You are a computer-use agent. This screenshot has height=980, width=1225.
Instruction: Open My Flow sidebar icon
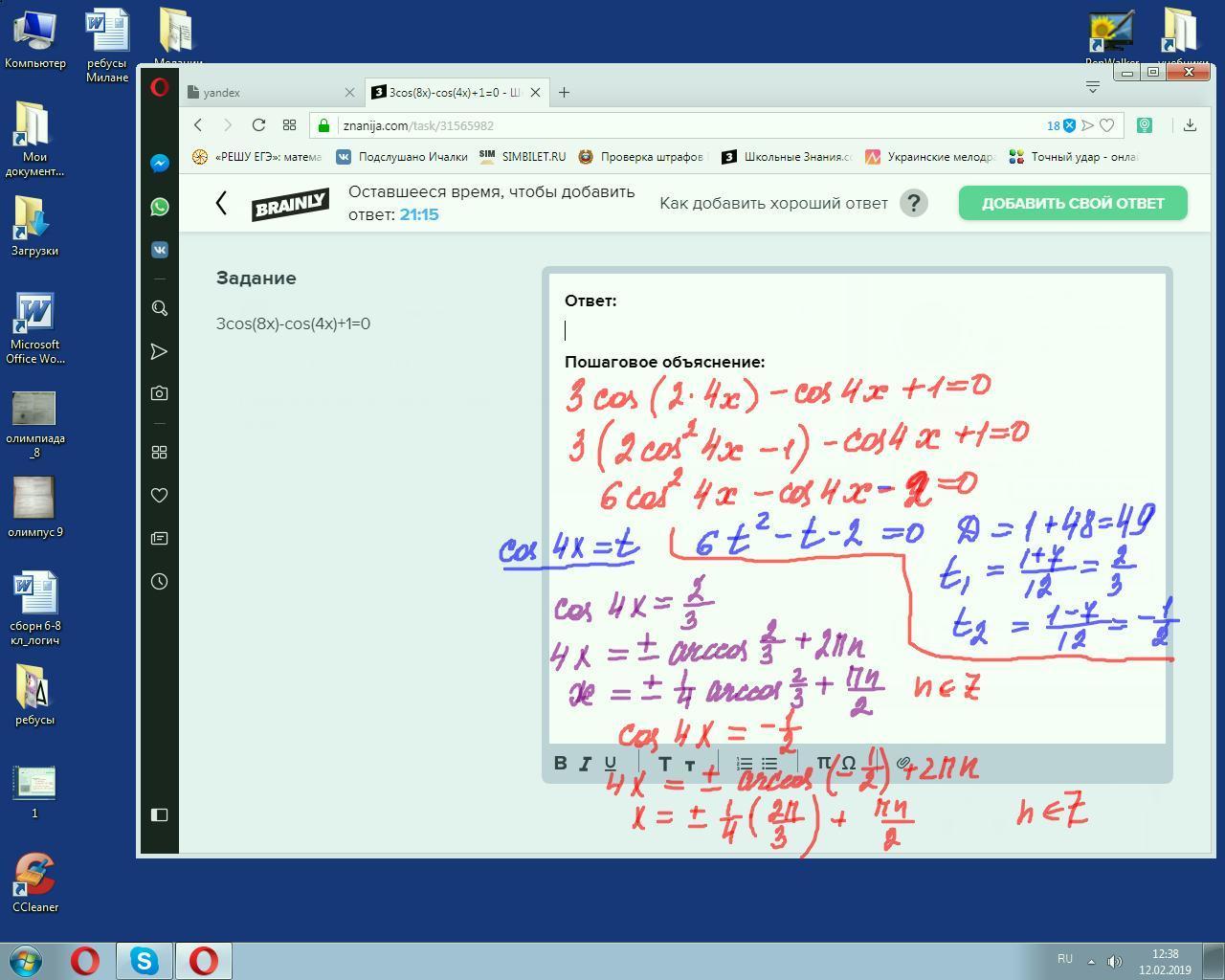coord(160,352)
